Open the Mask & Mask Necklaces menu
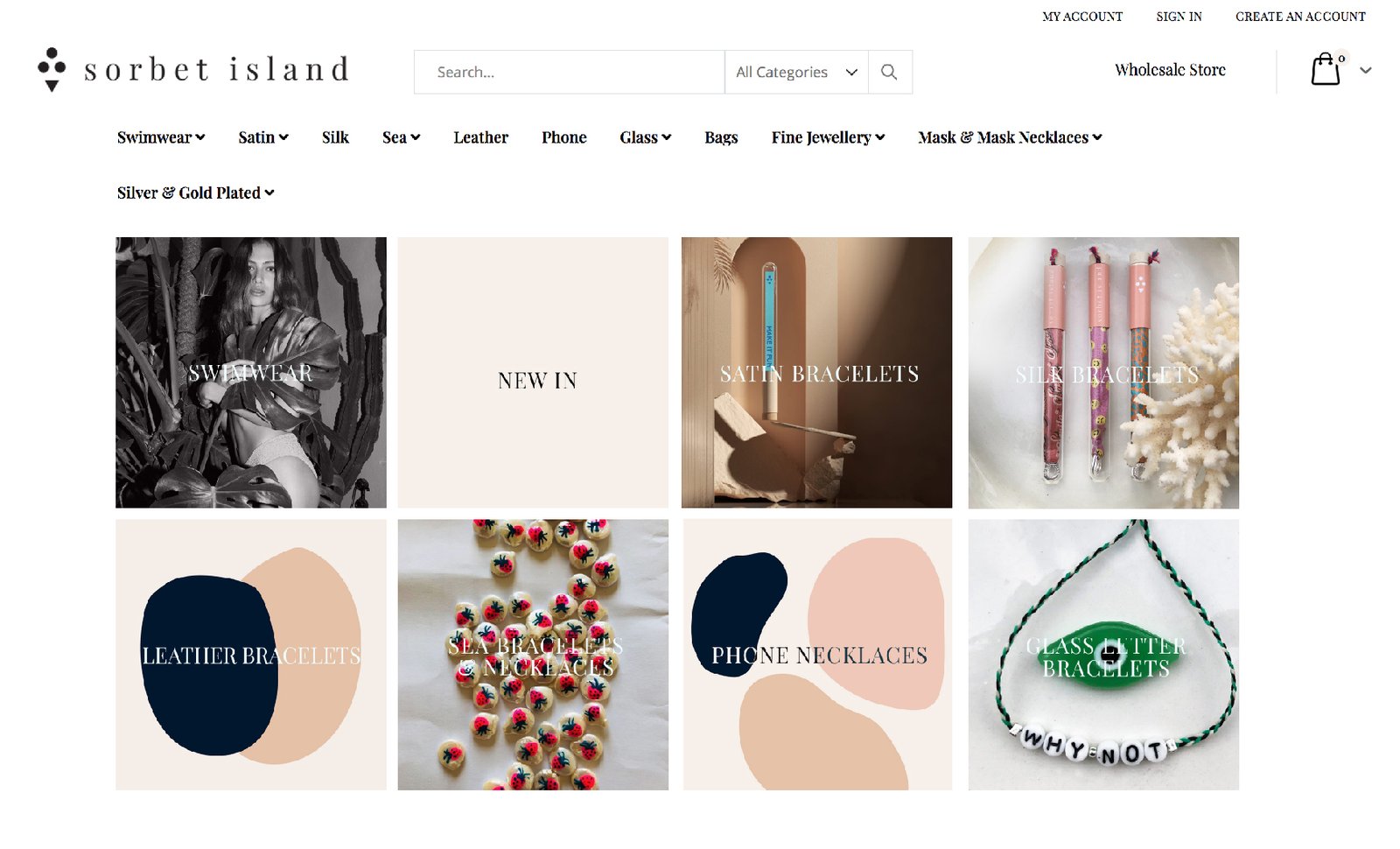1400x849 pixels. (x=1010, y=137)
